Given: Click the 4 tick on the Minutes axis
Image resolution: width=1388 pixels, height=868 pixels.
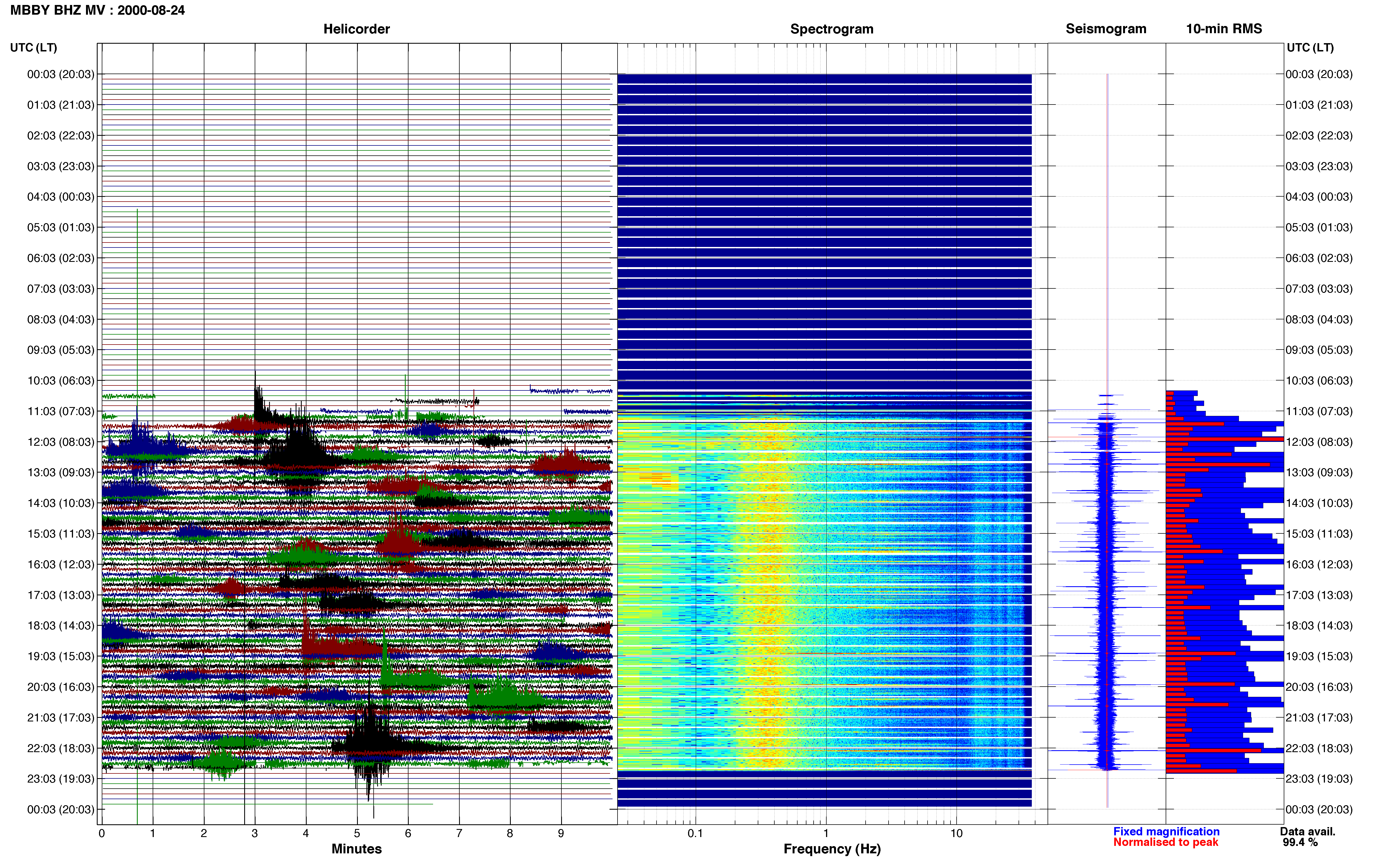Looking at the screenshot, I should (306, 833).
